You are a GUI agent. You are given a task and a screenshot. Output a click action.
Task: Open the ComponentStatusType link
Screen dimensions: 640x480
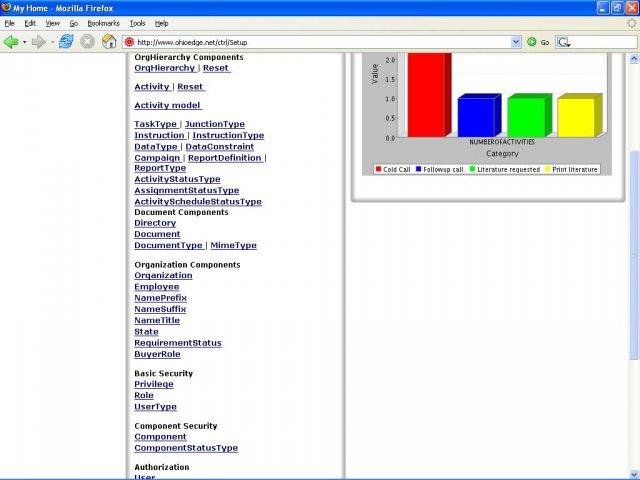pos(186,448)
